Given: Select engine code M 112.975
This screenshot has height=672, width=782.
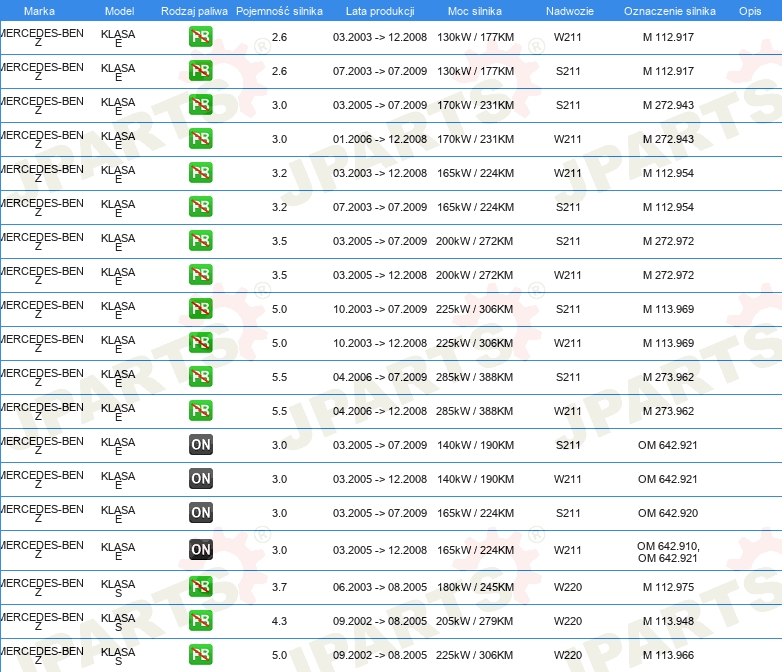Looking at the screenshot, I should point(668,587).
